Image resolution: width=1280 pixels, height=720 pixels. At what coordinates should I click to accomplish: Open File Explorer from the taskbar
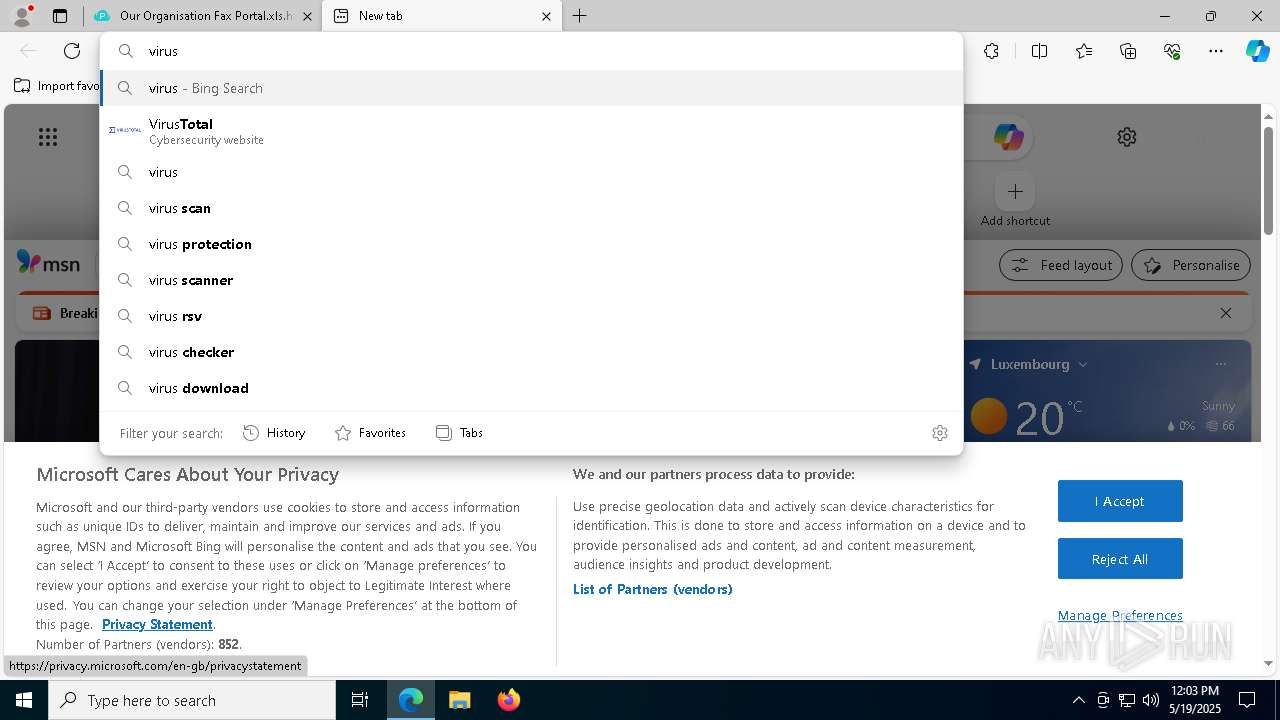pos(459,700)
